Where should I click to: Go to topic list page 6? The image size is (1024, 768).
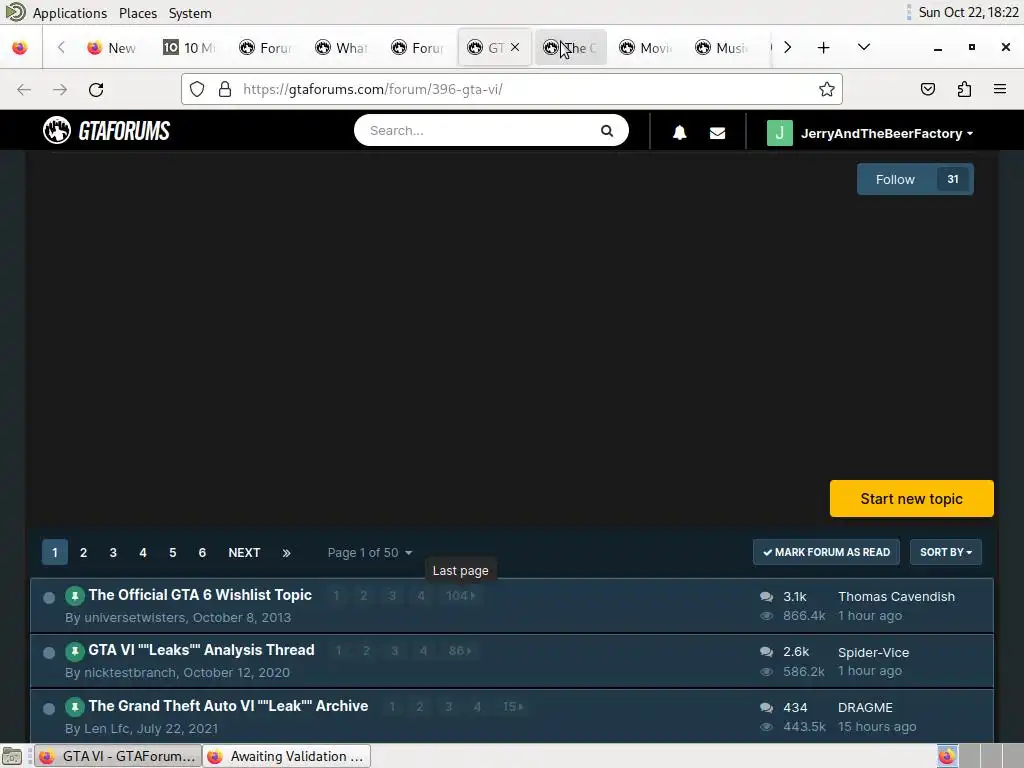coord(202,552)
